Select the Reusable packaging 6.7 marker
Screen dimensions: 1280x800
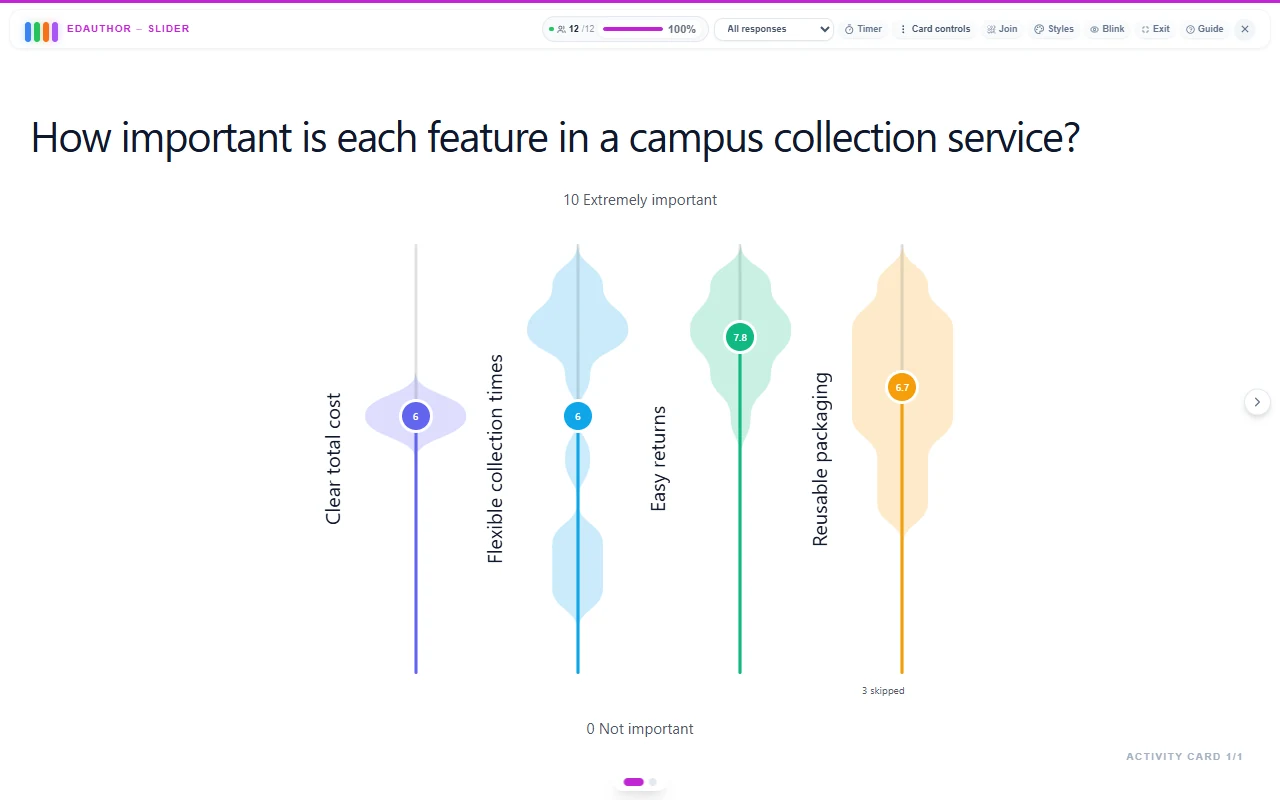[902, 387]
